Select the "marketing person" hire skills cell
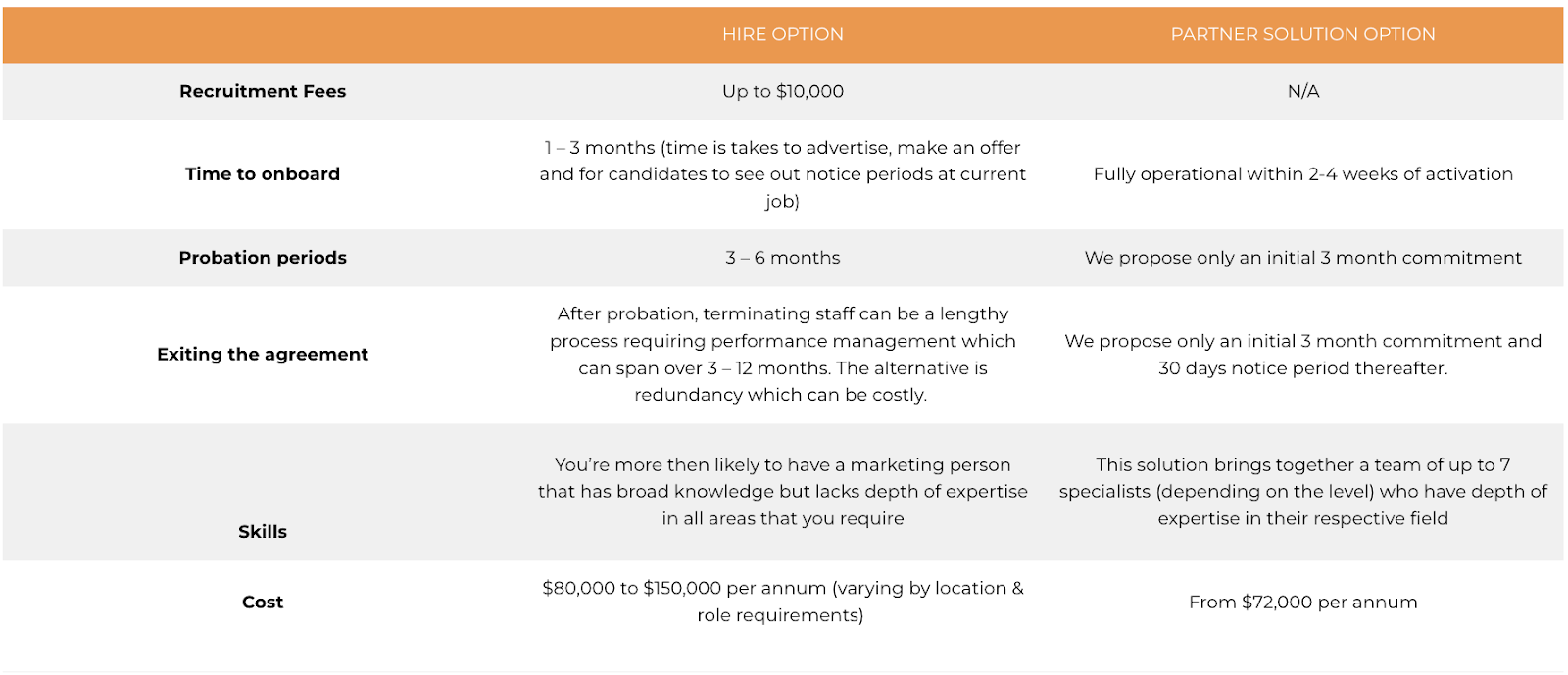Screen dimensions: 1568x675 pos(782,492)
